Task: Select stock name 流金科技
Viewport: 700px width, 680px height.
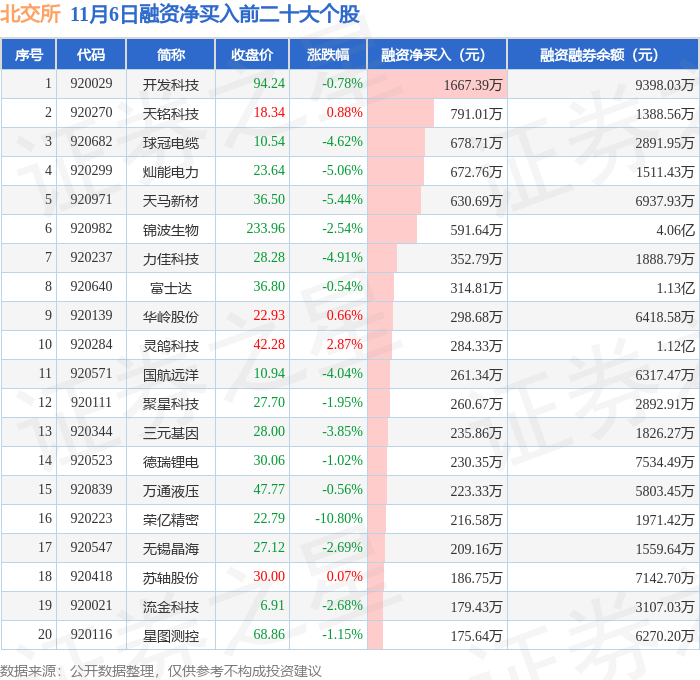Action: pyautogui.click(x=171, y=607)
